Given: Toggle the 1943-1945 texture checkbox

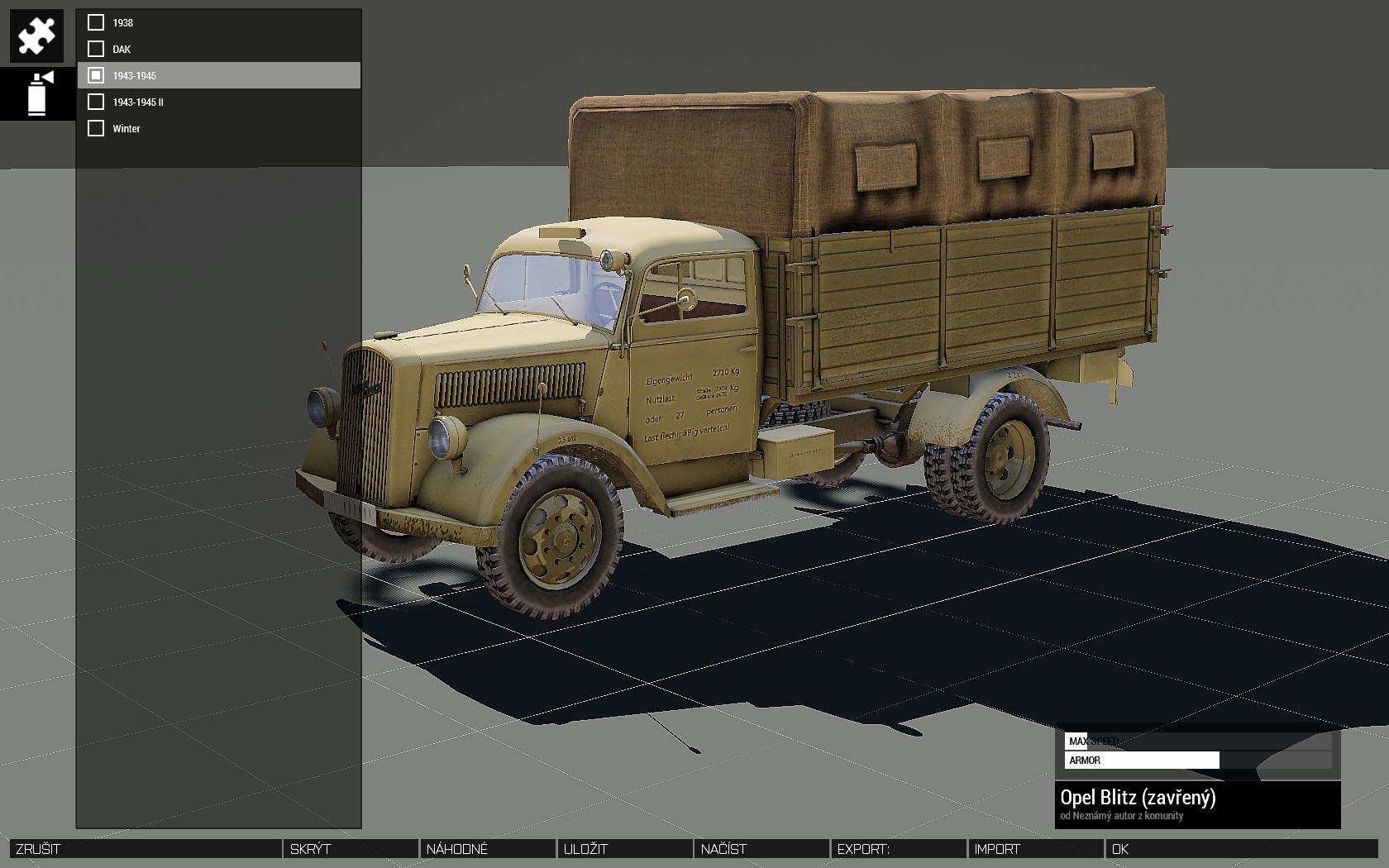Looking at the screenshot, I should (x=96, y=75).
